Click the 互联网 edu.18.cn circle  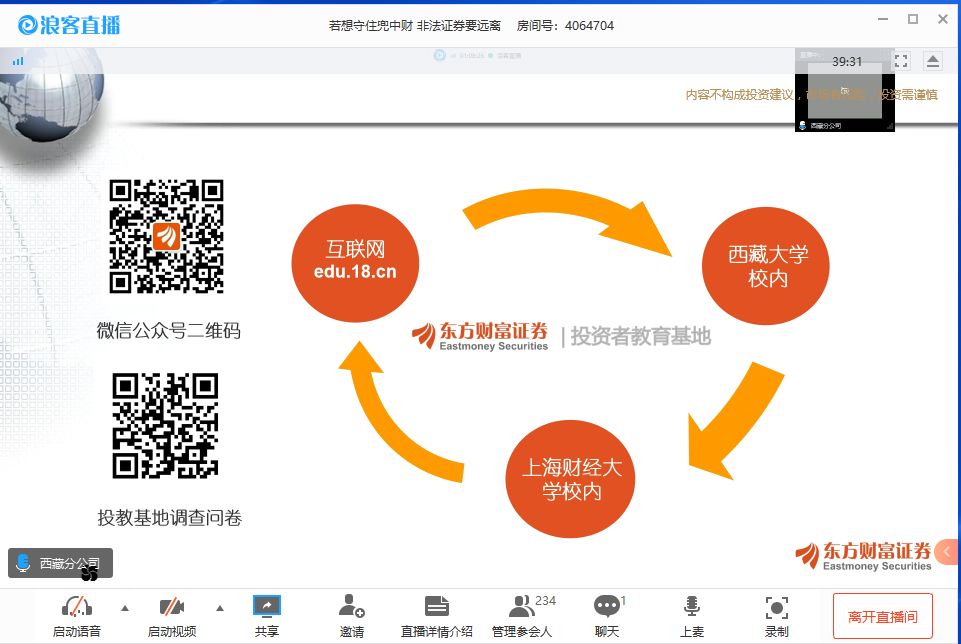coord(355,263)
